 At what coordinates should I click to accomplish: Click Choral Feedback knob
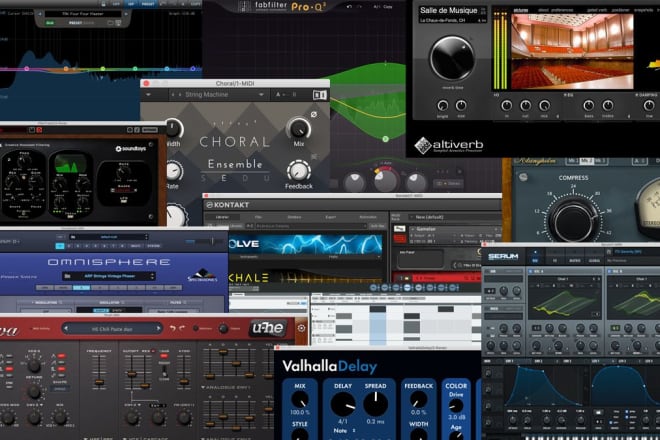pos(298,171)
